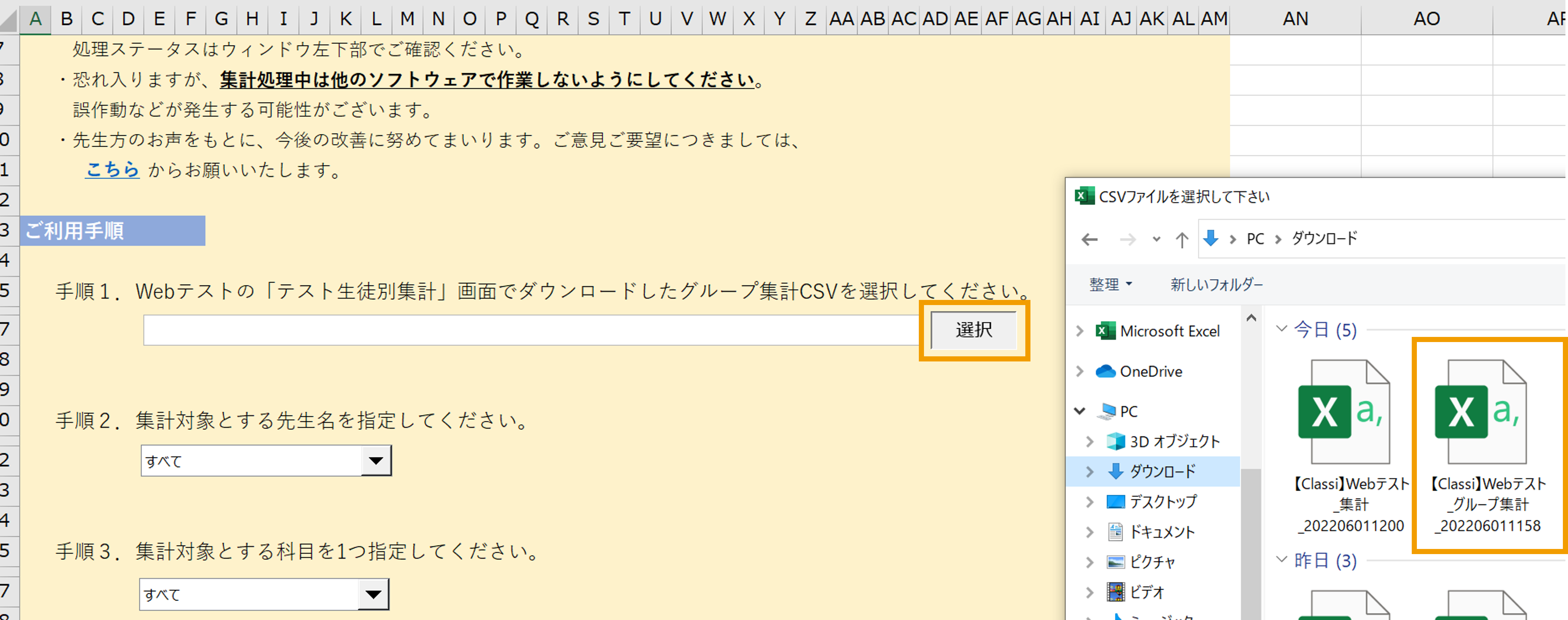Select column AN header

point(1295,19)
